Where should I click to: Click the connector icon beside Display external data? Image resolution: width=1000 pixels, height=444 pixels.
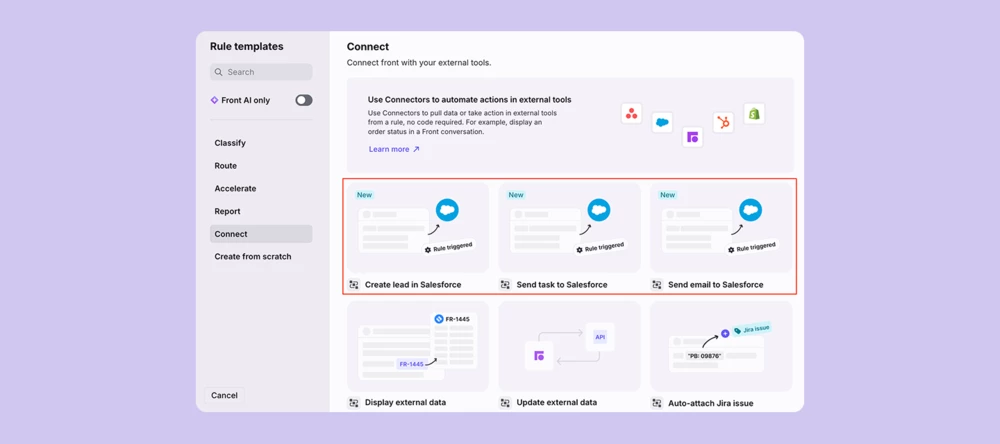[x=354, y=403]
